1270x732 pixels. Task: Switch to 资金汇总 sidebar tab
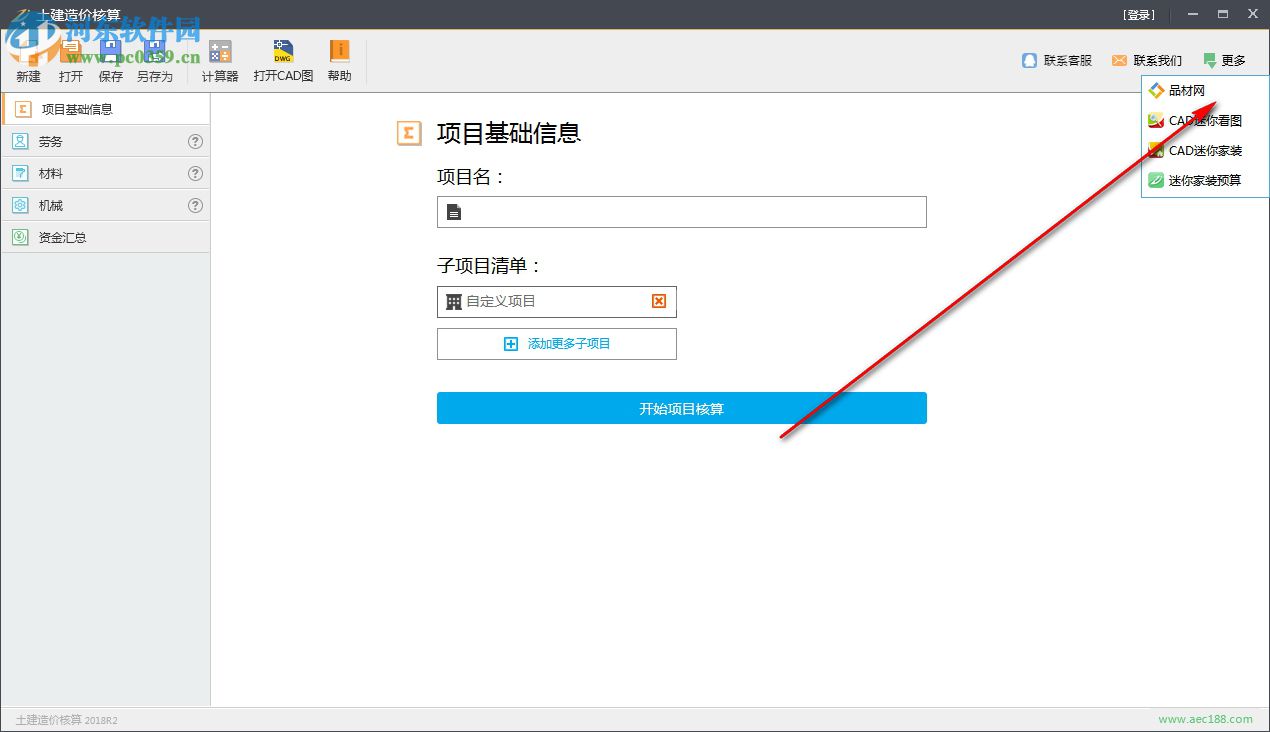coord(105,238)
